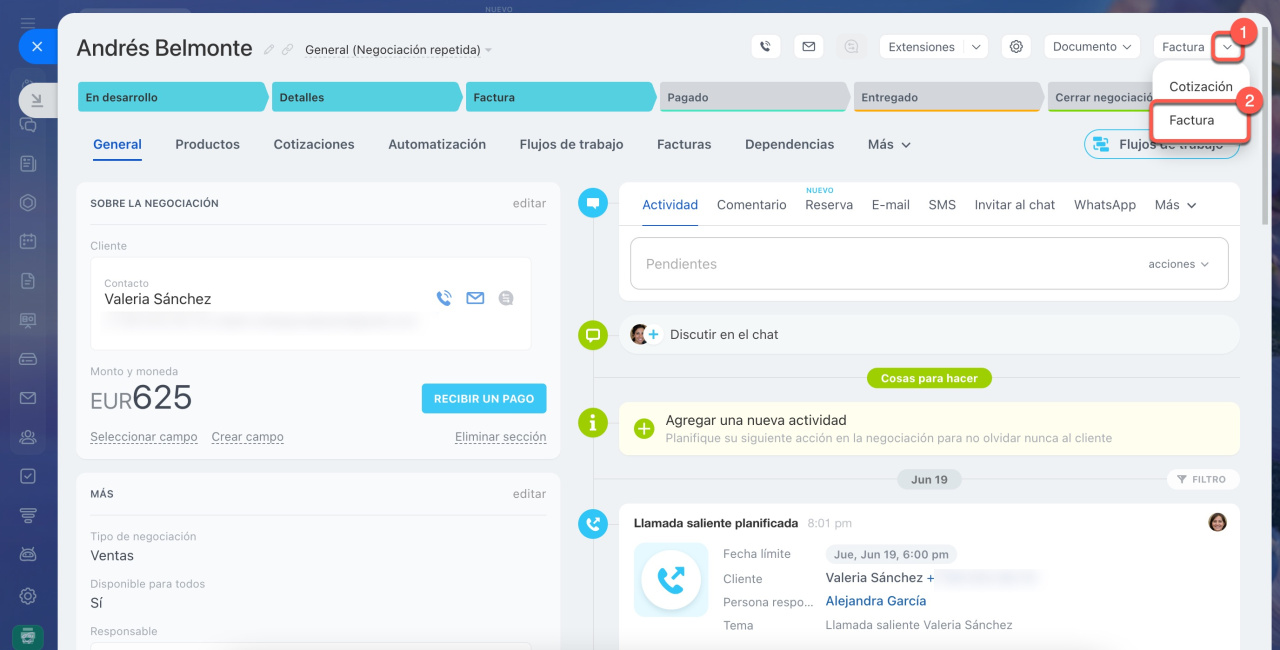Open the settings gear in the left sidebar

click(x=28, y=596)
